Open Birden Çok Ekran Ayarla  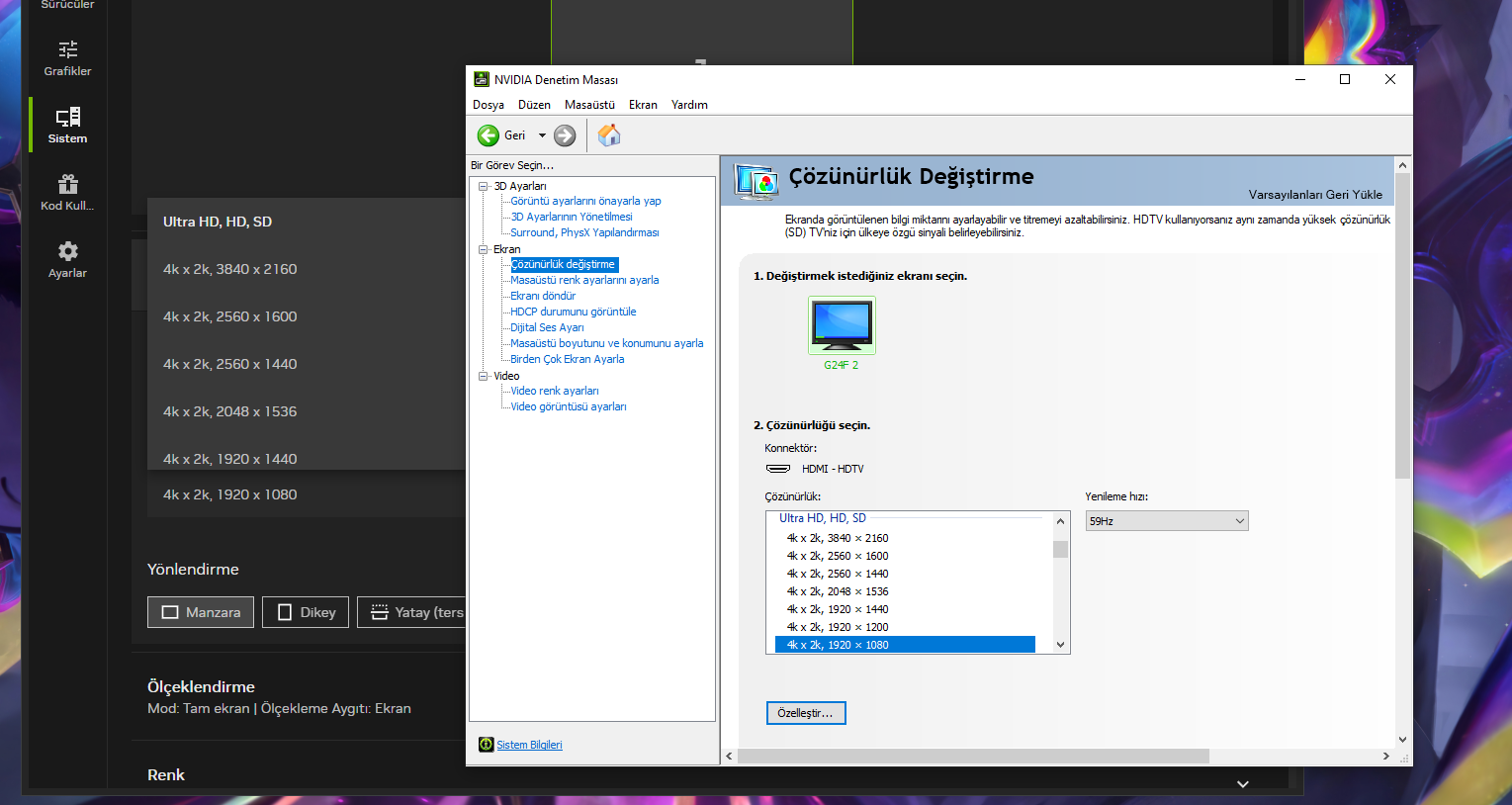click(568, 359)
